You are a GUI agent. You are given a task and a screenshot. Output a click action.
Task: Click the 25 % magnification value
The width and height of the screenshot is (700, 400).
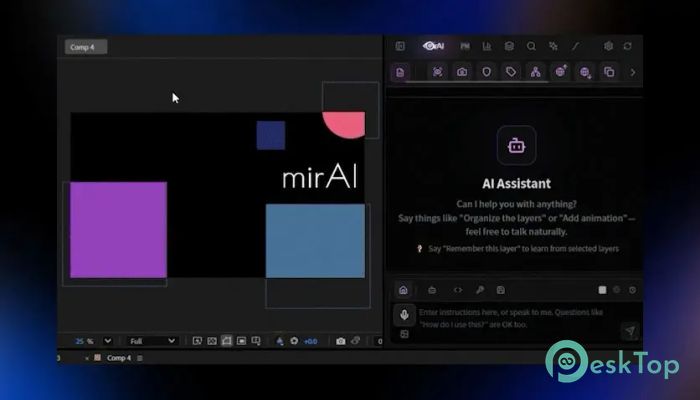pyautogui.click(x=84, y=341)
